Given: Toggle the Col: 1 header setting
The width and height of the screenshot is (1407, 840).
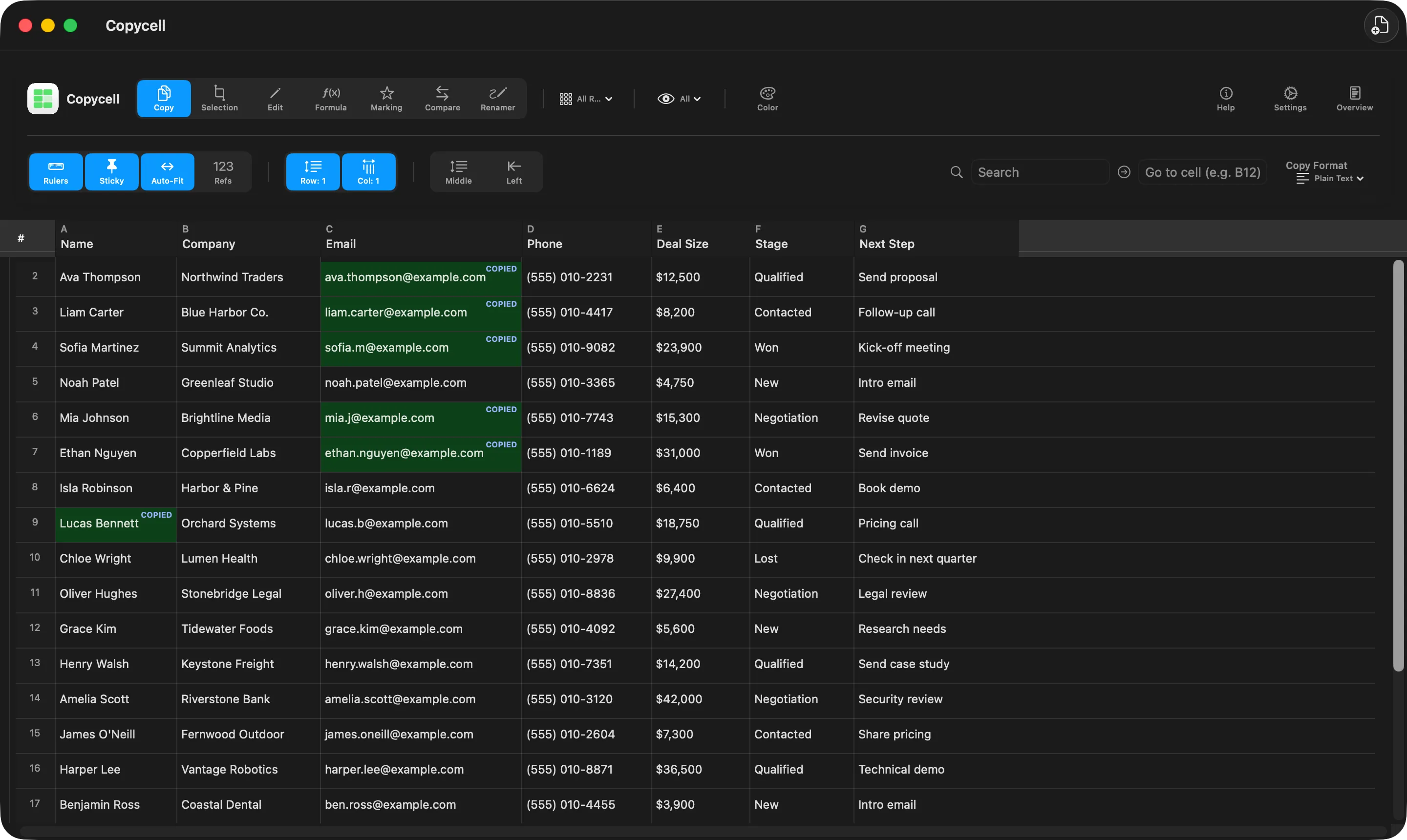Looking at the screenshot, I should tap(368, 172).
